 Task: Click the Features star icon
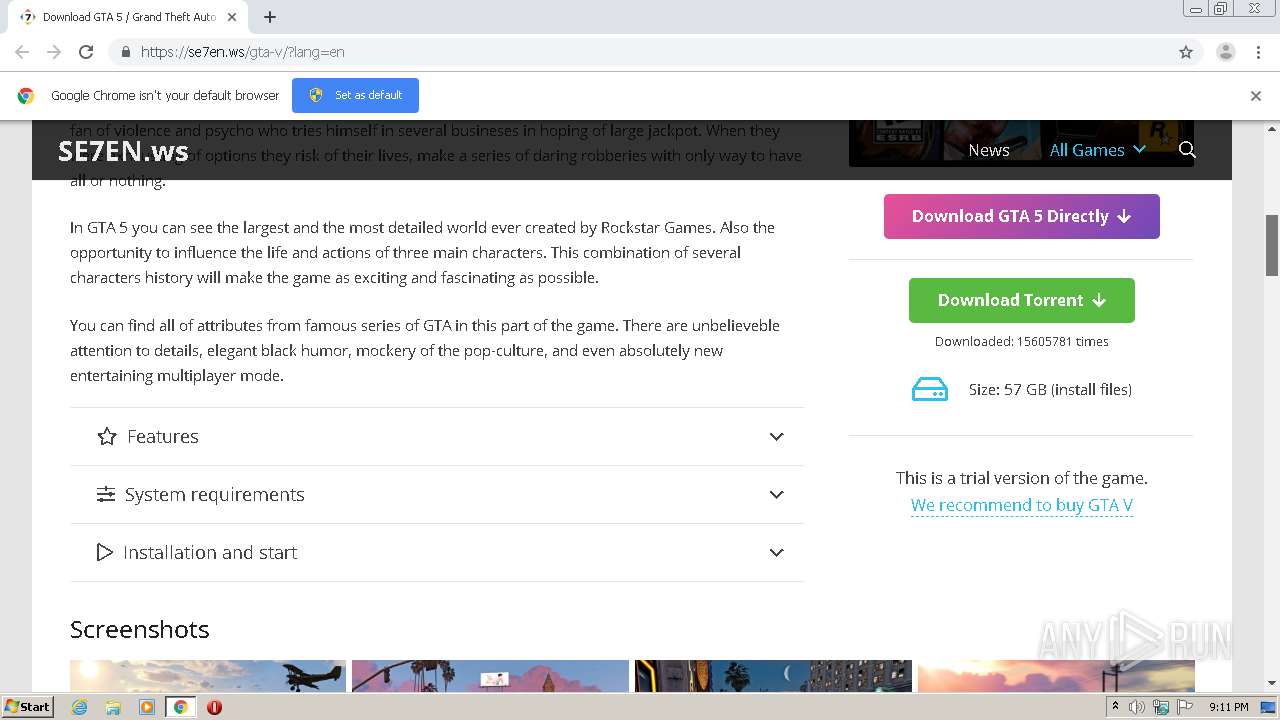click(x=107, y=436)
